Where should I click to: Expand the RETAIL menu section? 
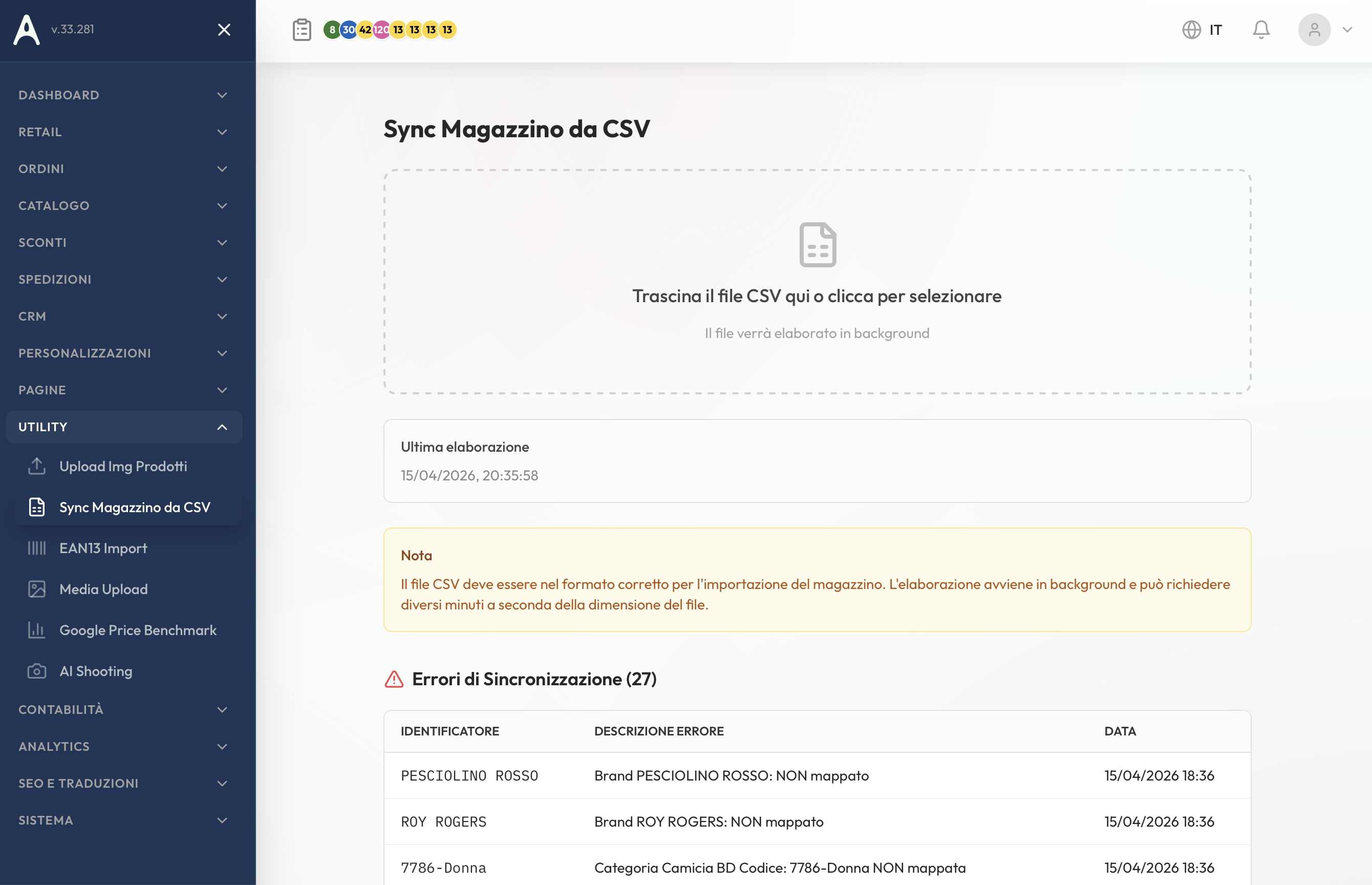(x=124, y=132)
